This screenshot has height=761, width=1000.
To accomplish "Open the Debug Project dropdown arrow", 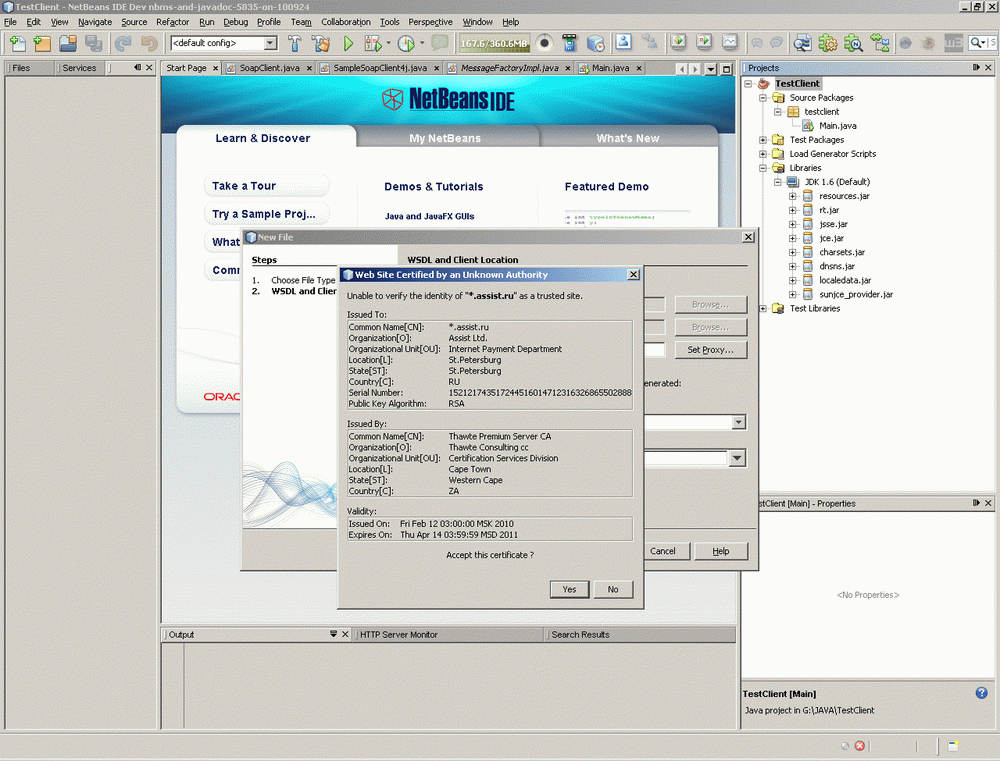I will point(388,43).
